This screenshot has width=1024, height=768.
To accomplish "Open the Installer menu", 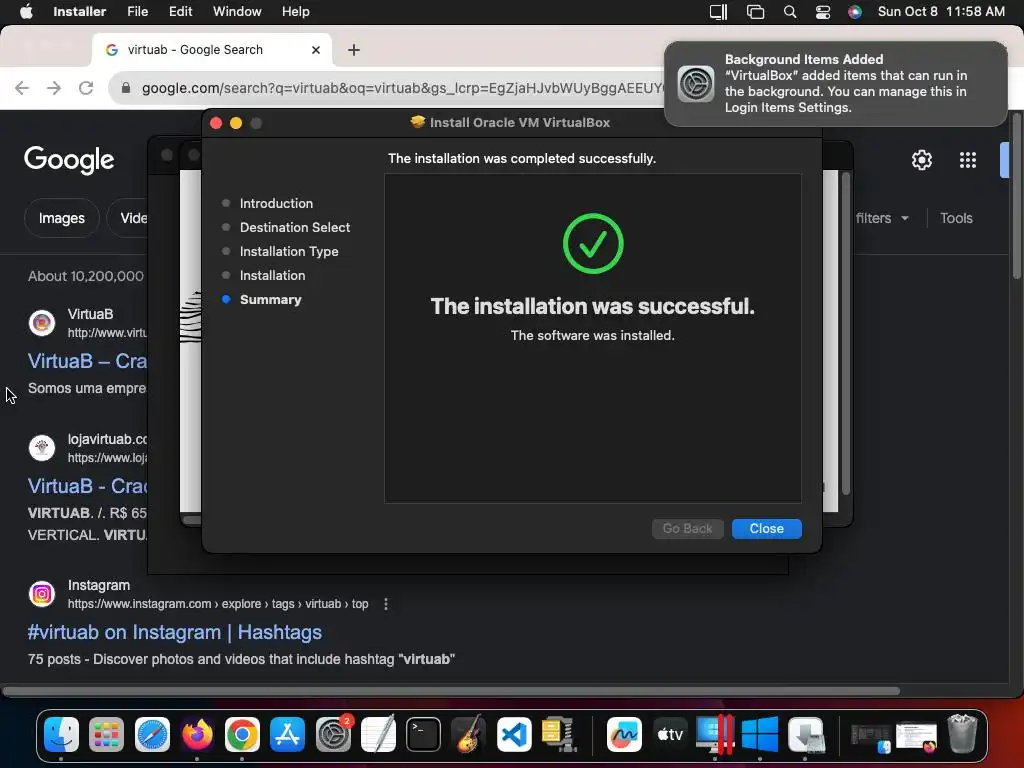I will (79, 12).
